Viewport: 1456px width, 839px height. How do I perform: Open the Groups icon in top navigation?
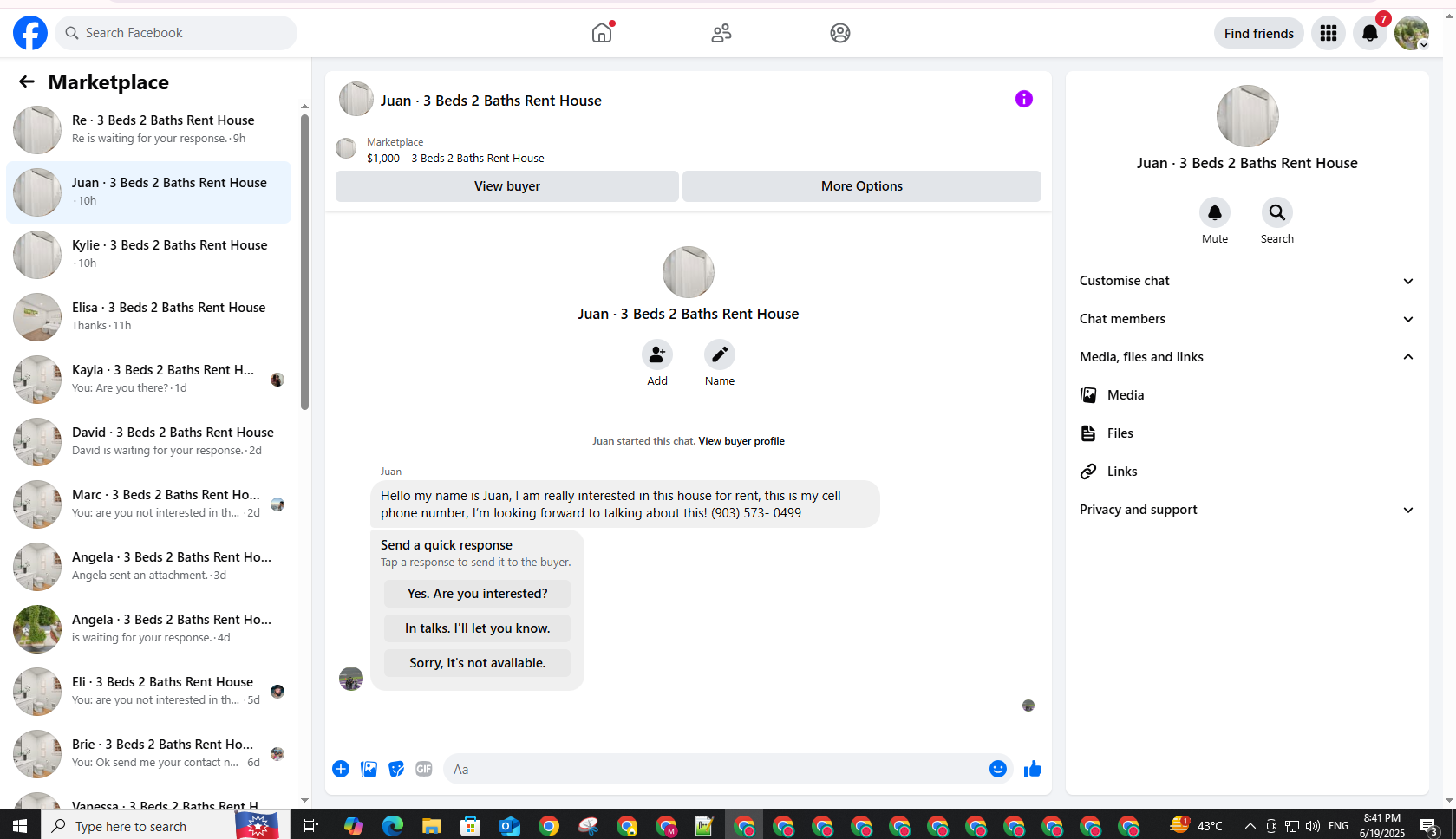coord(839,33)
